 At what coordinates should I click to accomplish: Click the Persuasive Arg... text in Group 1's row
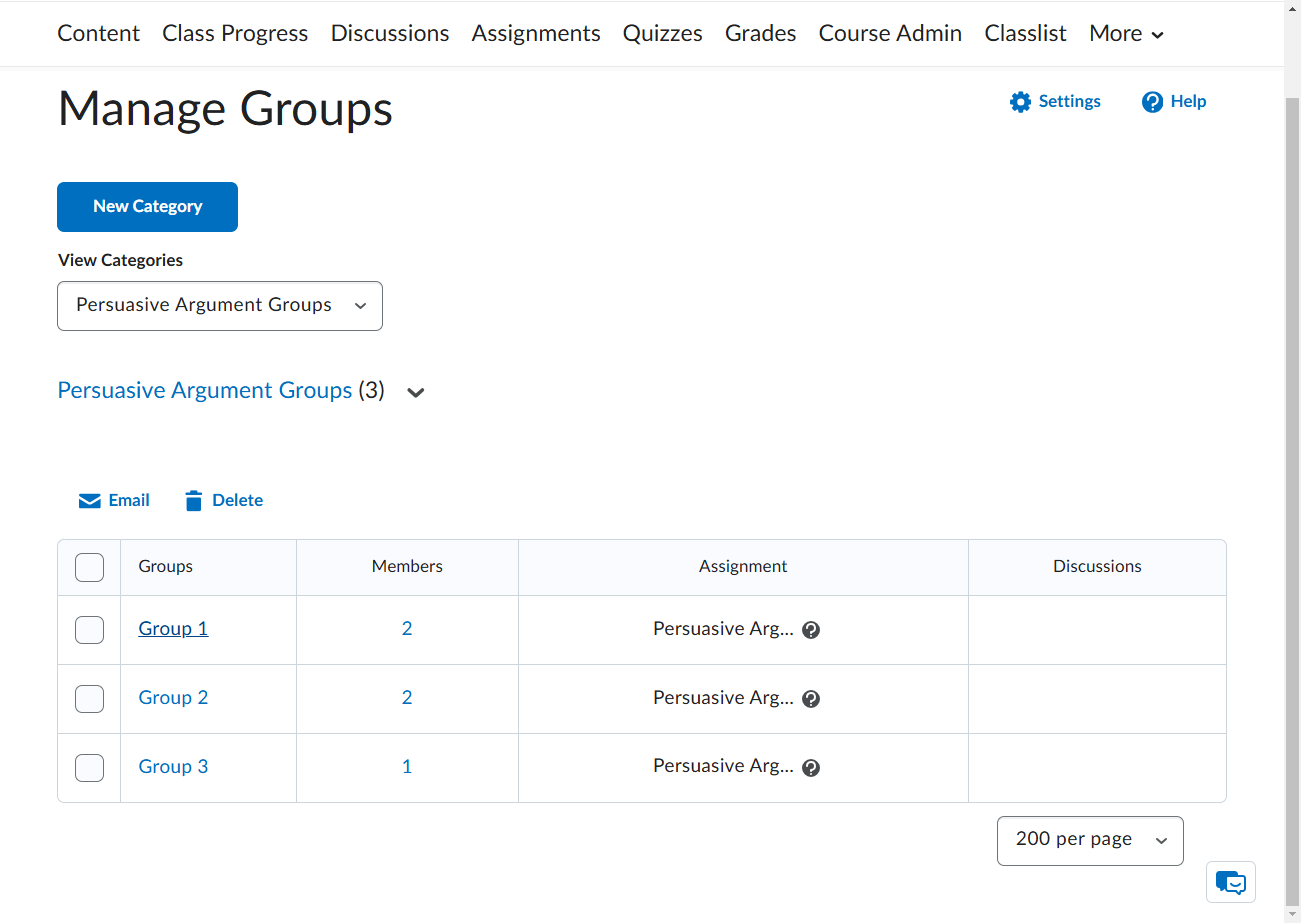[x=723, y=629]
